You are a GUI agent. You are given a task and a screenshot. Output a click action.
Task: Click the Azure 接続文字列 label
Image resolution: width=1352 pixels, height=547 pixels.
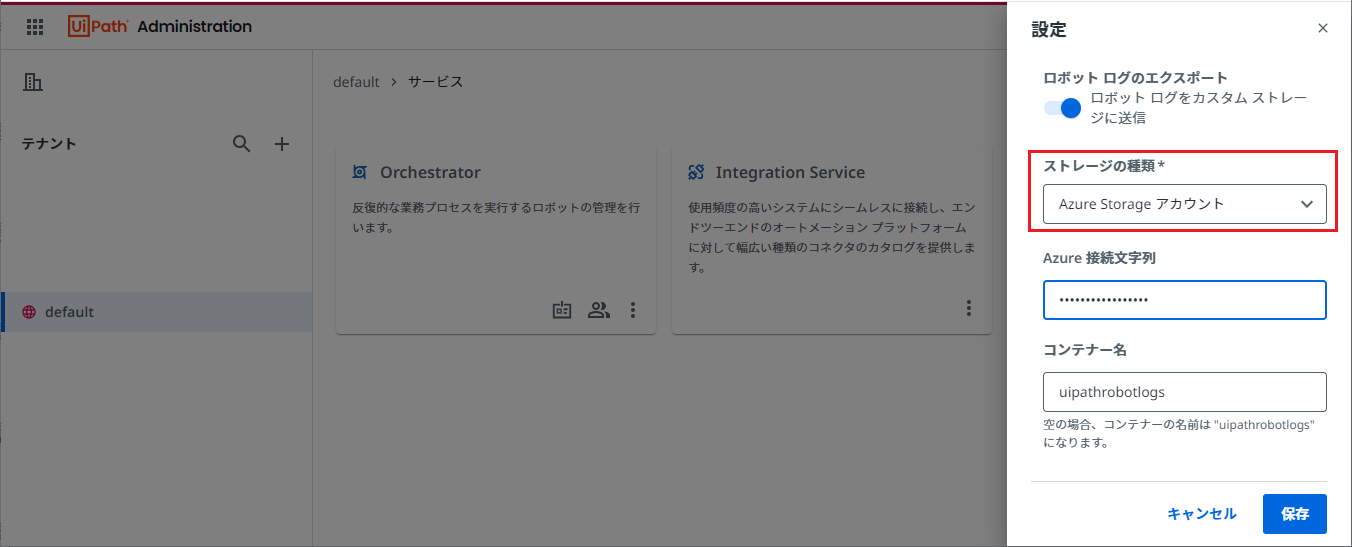pyautogui.click(x=1099, y=258)
